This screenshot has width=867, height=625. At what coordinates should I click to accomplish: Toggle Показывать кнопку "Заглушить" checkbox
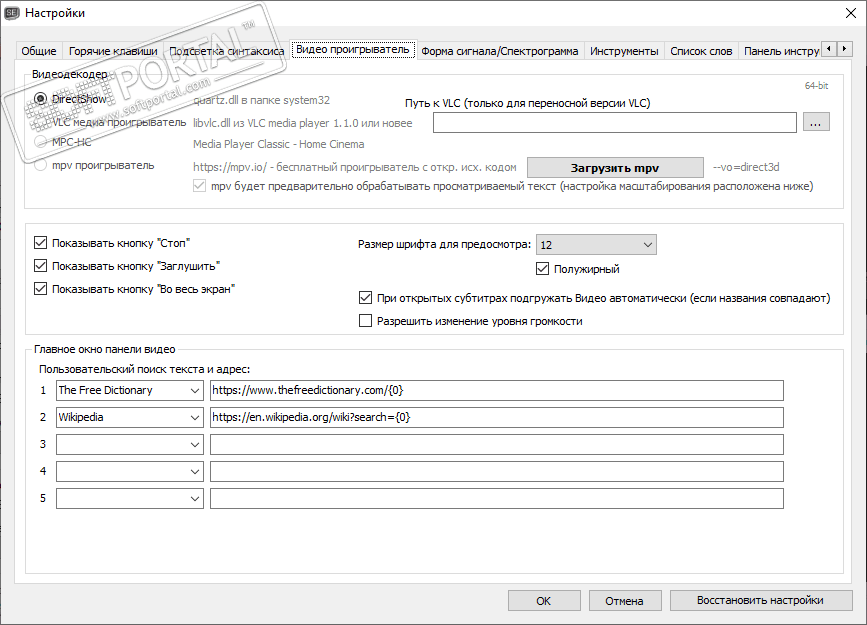(40, 266)
